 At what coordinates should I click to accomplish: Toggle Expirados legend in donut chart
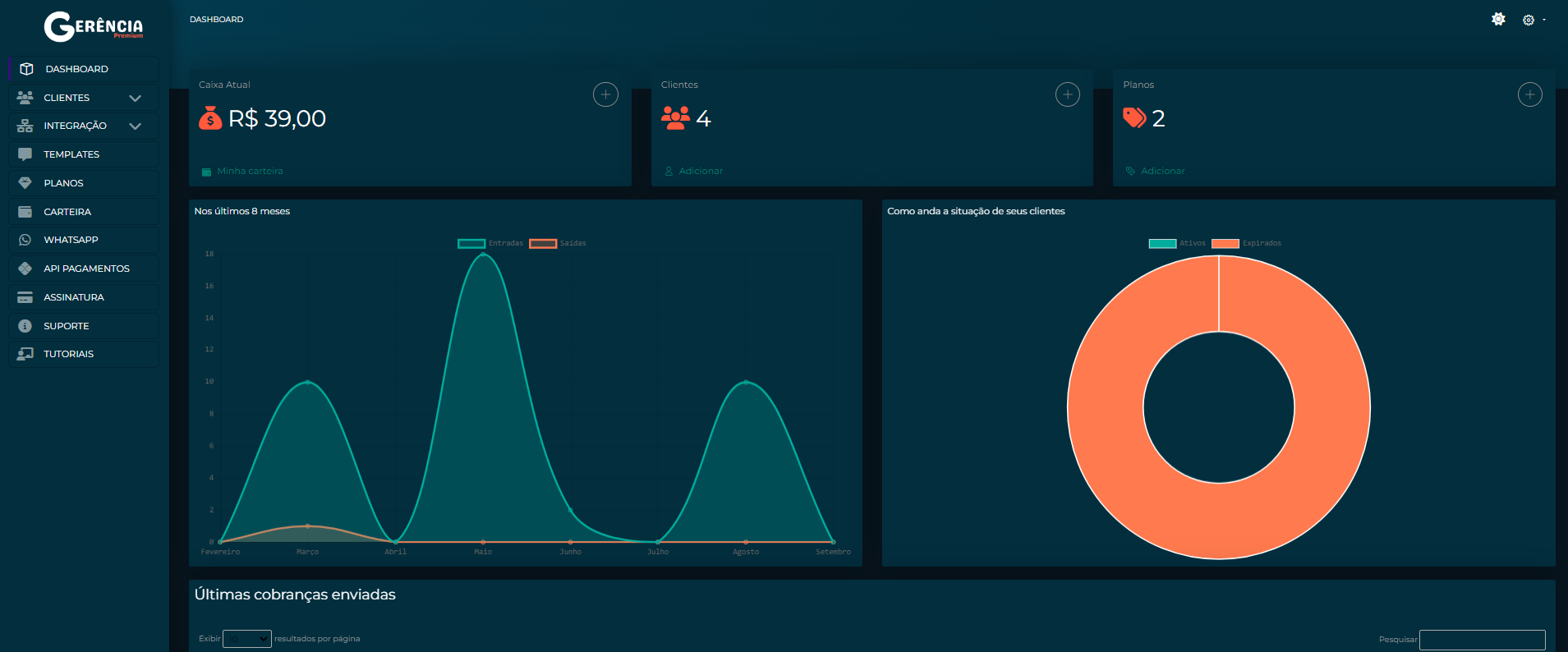pyautogui.click(x=1247, y=243)
